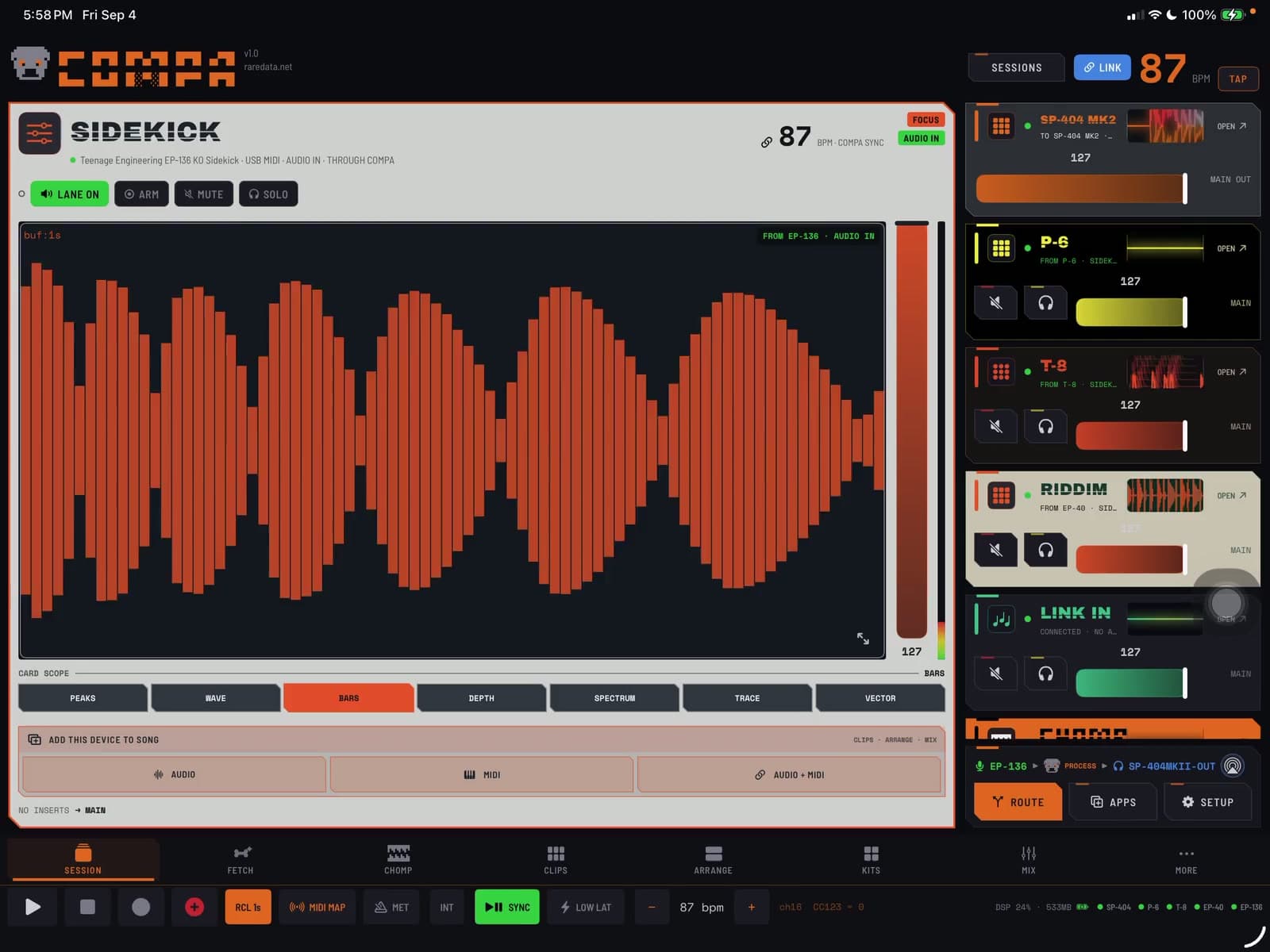This screenshot has height=952, width=1270.
Task: Select BARS scope mode
Action: (348, 698)
